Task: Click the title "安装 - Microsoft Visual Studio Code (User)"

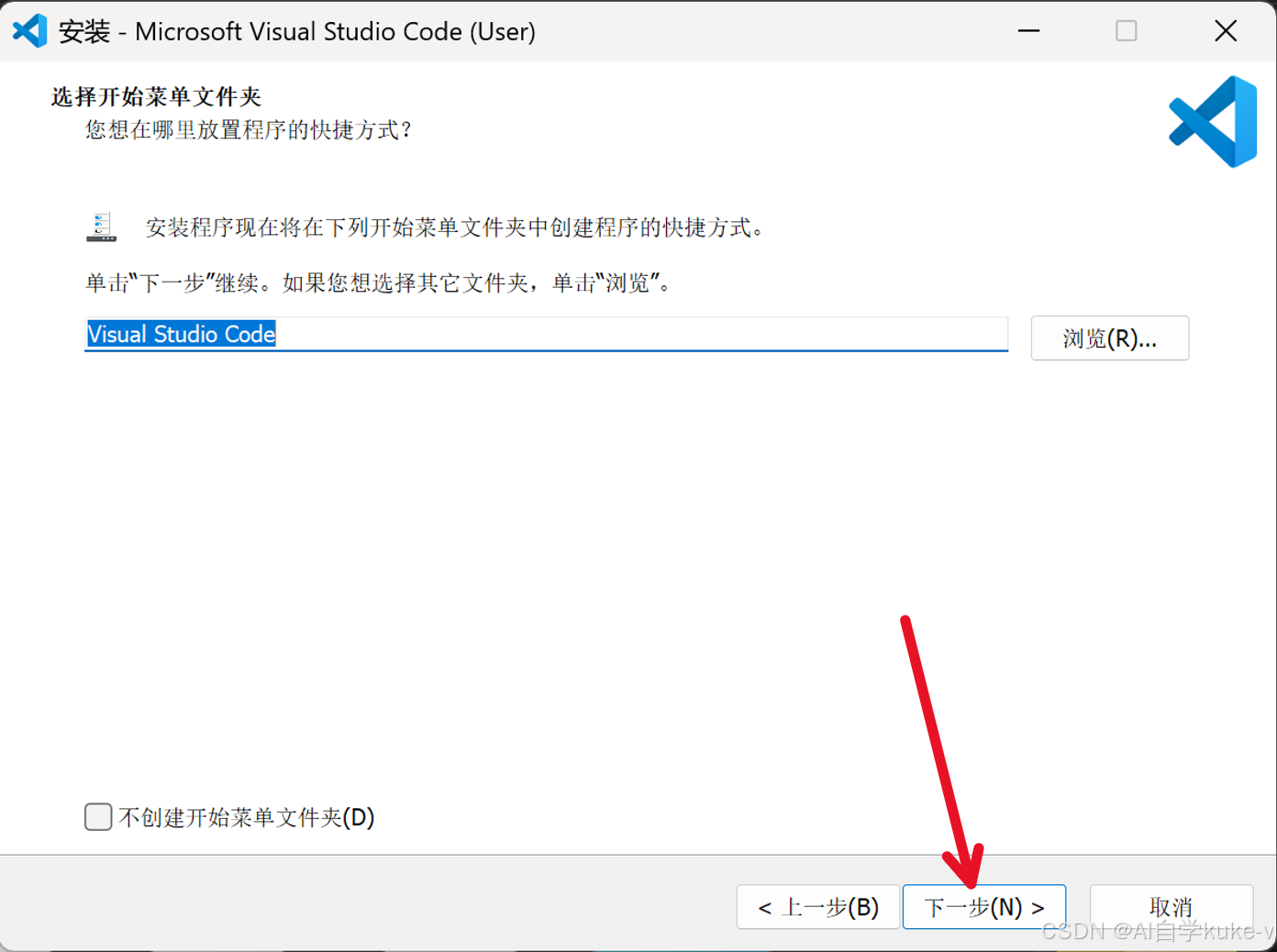Action: click(x=297, y=31)
